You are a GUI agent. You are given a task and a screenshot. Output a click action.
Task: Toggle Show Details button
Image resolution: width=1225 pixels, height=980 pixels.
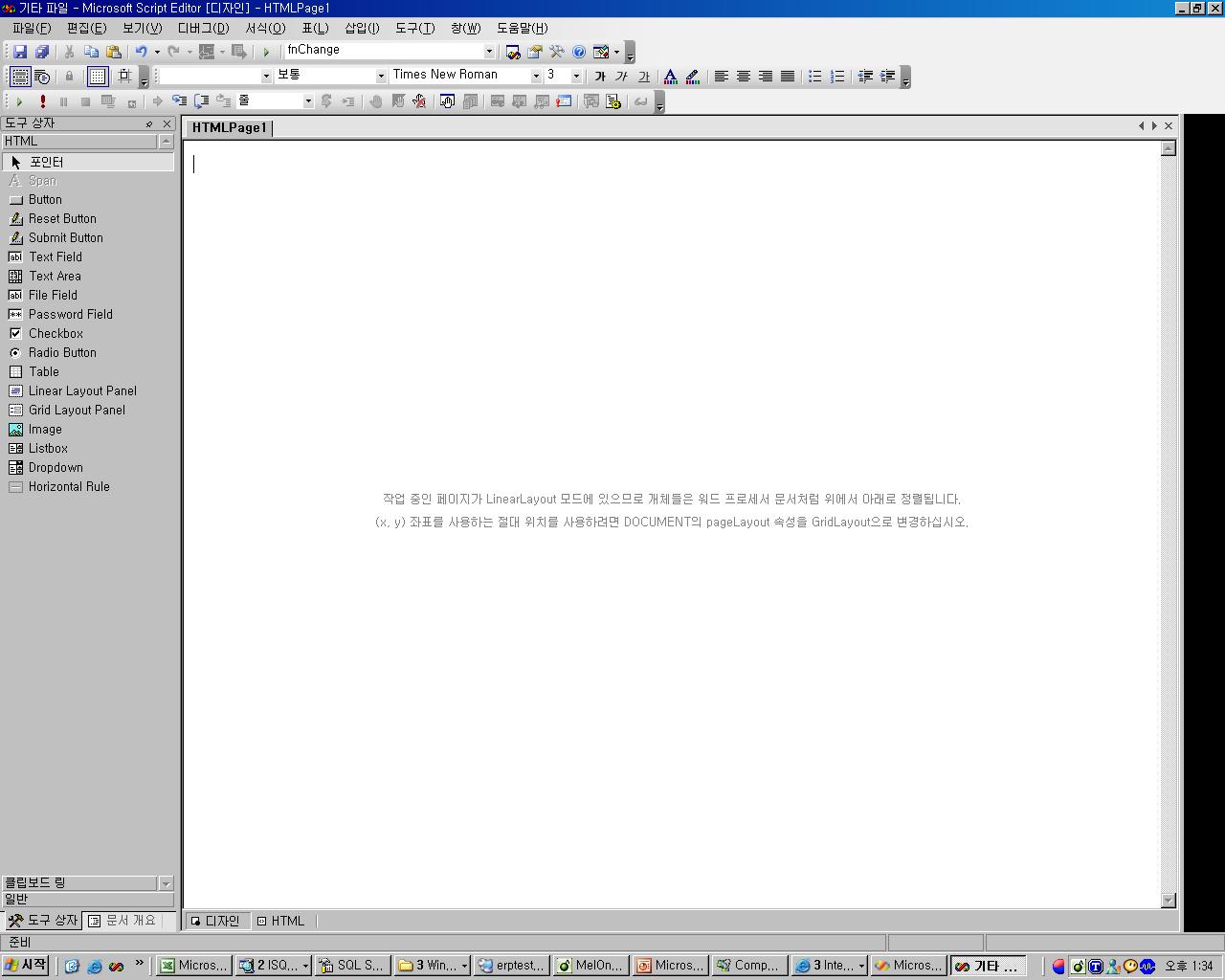(42, 77)
